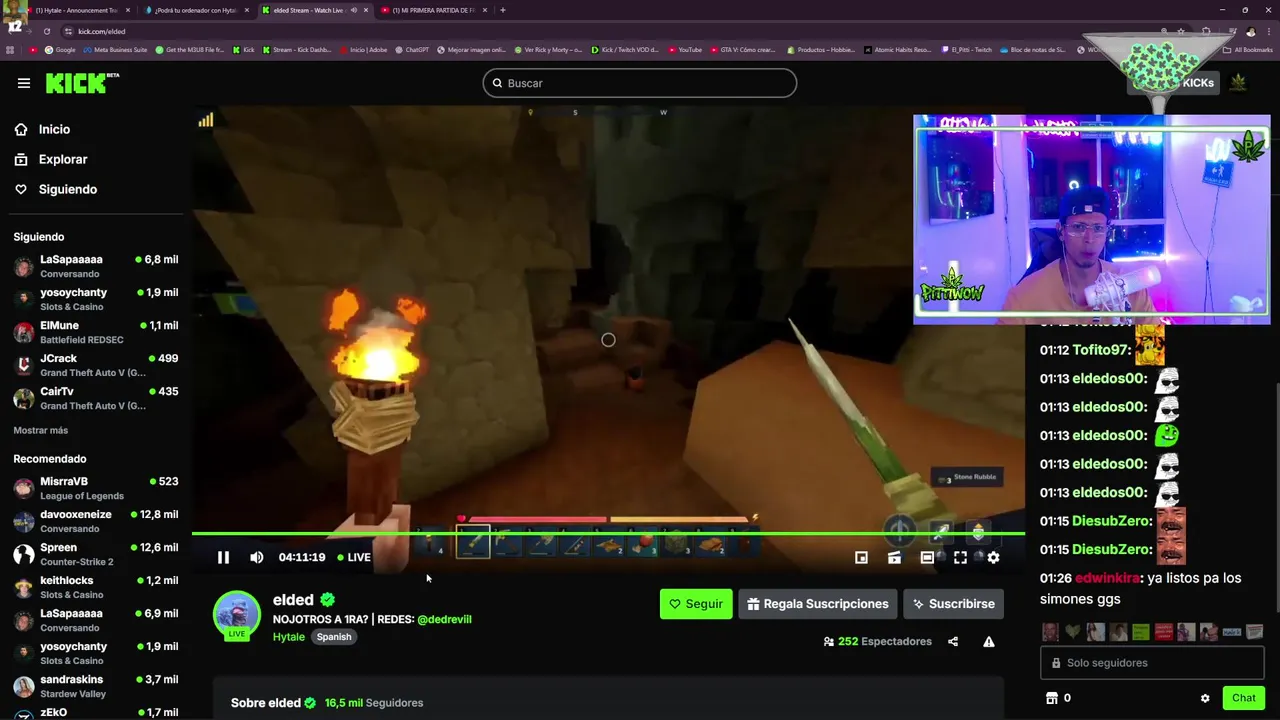Switch to MI PRIMERA PARTIDA browser tab
This screenshot has width=1280, height=720.
pyautogui.click(x=433, y=10)
